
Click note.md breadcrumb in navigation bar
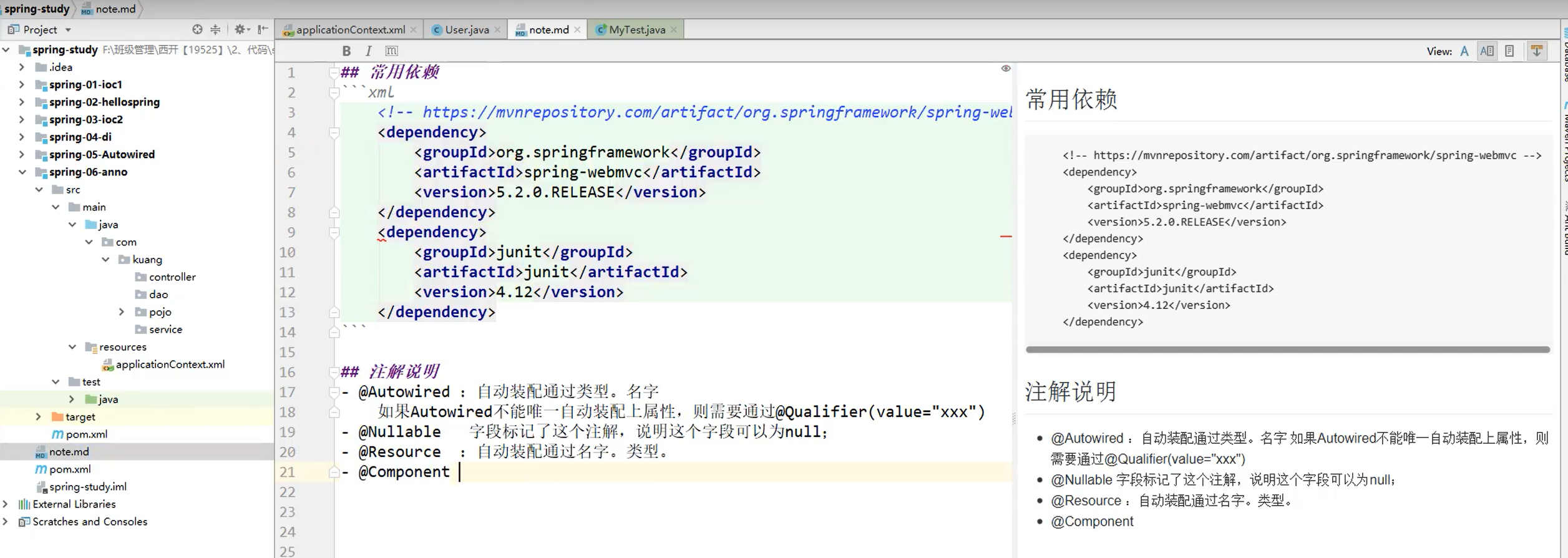click(x=109, y=9)
